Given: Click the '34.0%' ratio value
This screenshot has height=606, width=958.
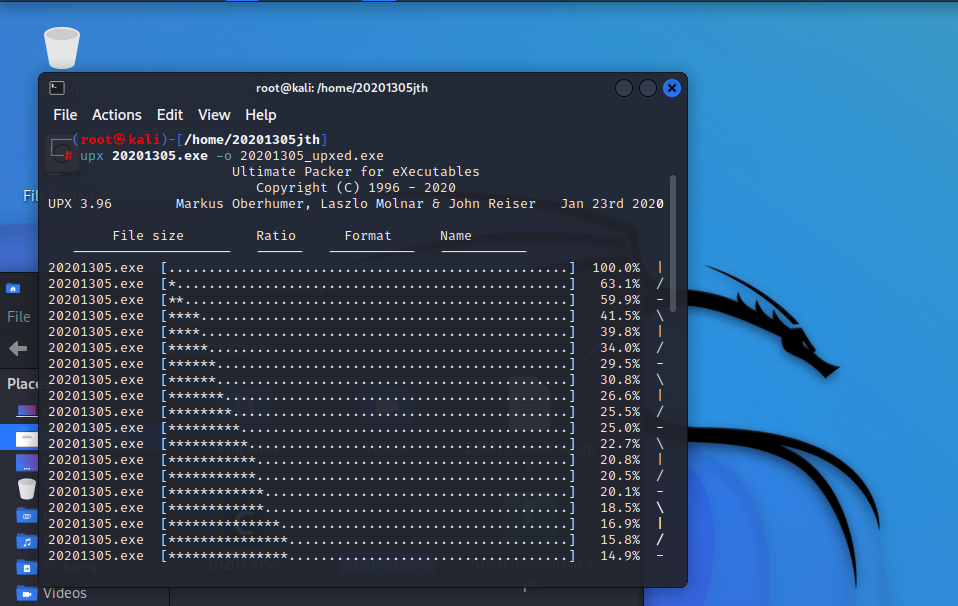Looking at the screenshot, I should (620, 348).
